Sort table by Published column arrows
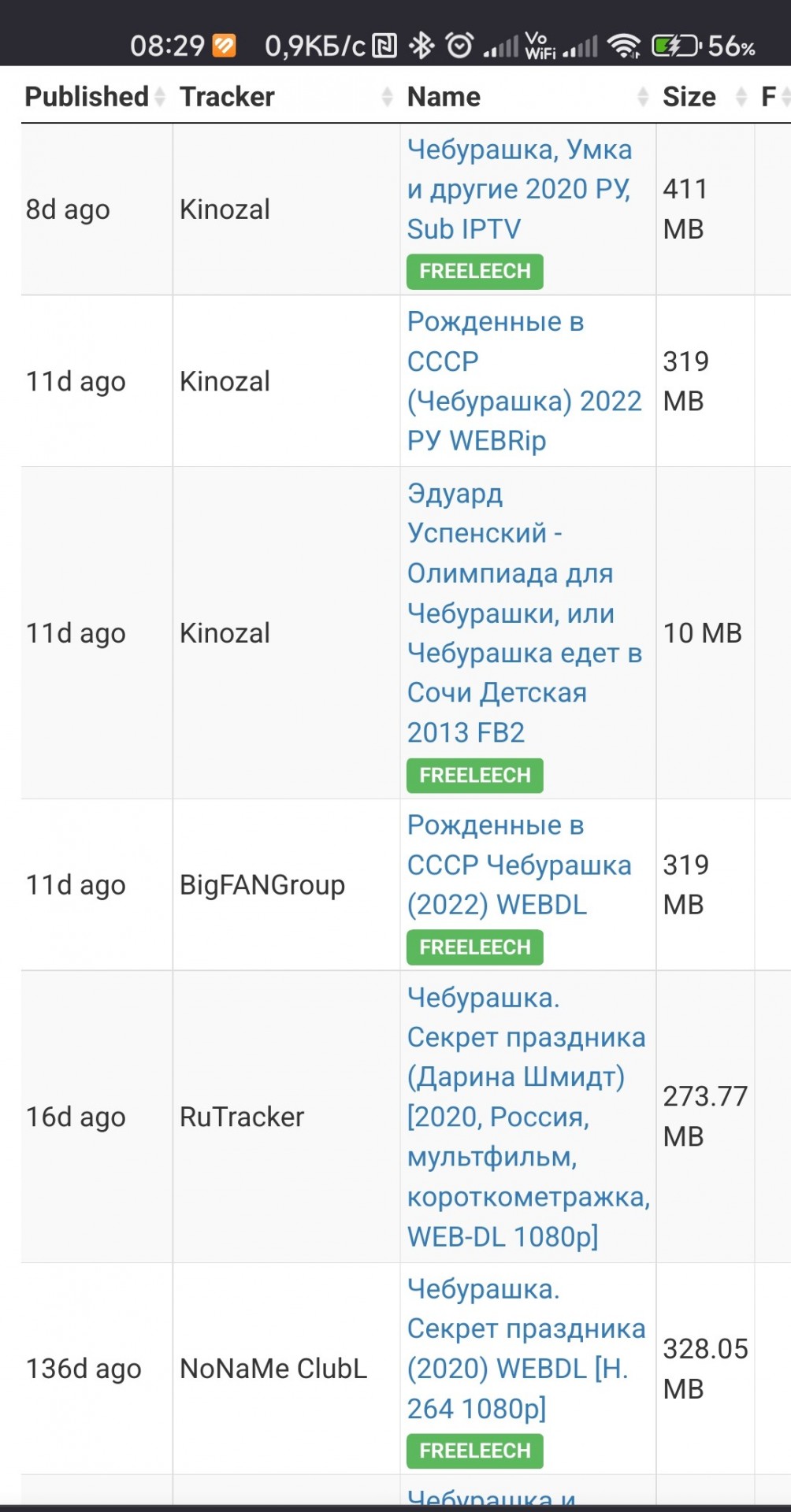Viewport: 791px width, 1512px height. click(160, 97)
